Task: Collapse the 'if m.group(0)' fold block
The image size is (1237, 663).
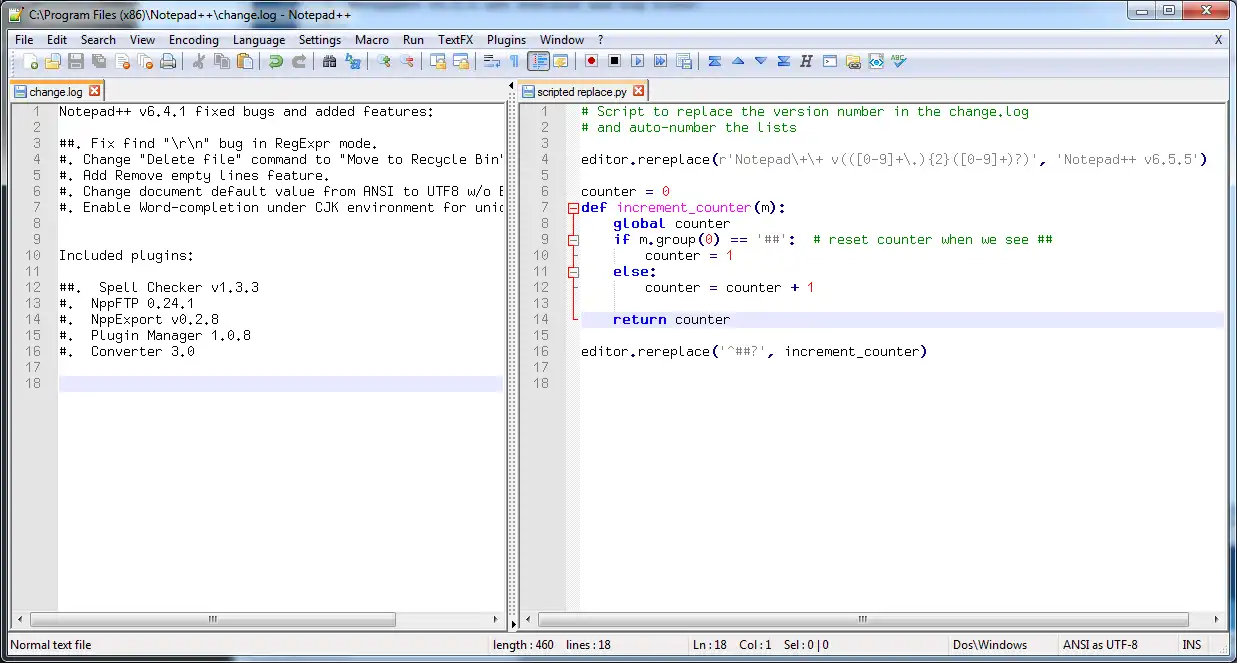Action: click(x=573, y=240)
